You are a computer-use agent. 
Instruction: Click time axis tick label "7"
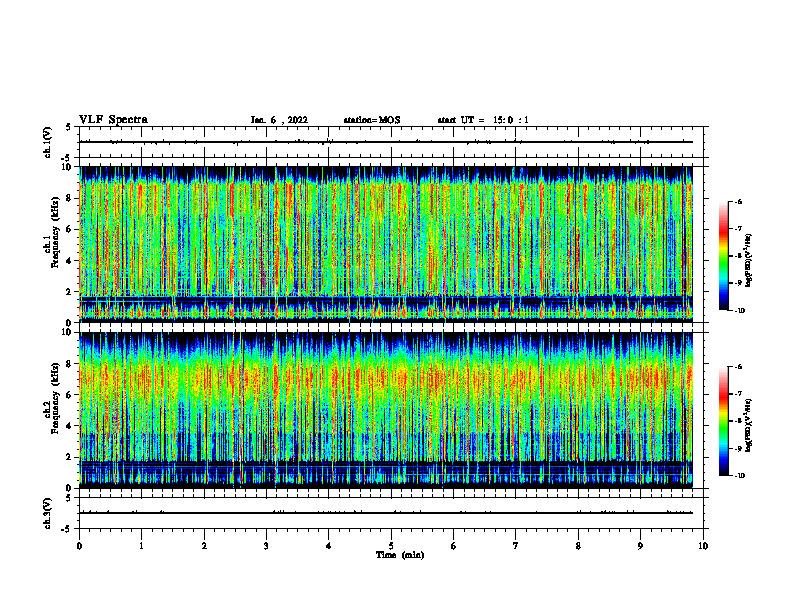(516, 546)
